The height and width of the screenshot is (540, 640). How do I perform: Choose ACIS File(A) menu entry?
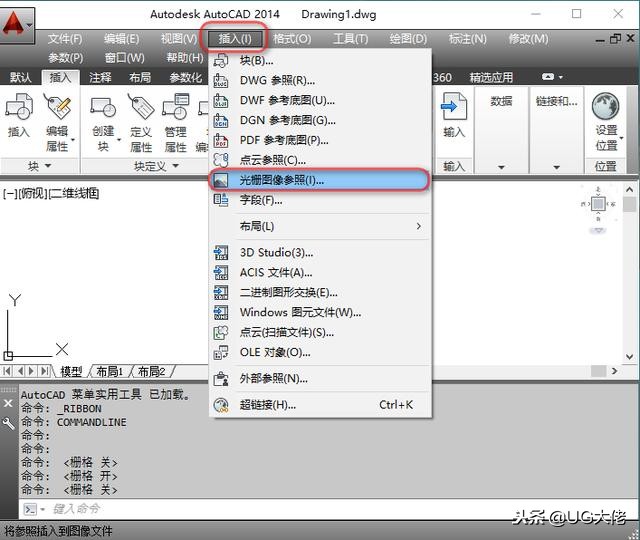click(320, 272)
